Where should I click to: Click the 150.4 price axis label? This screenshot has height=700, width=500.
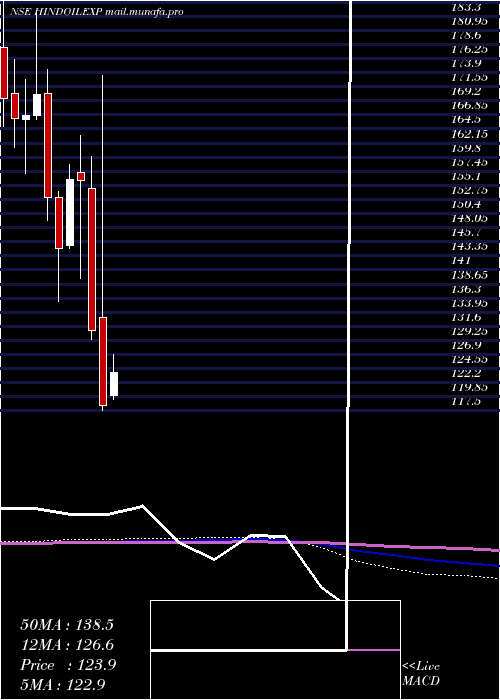tap(466, 204)
